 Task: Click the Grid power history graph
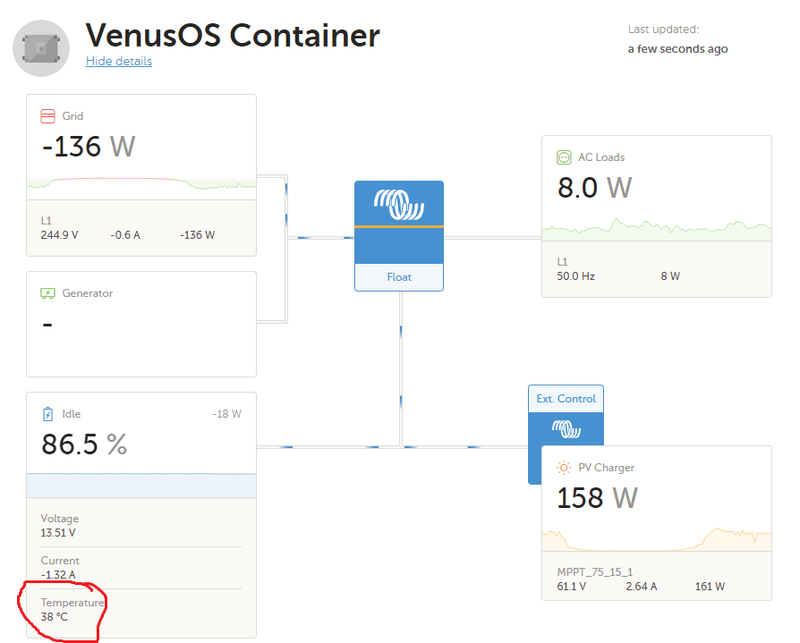coord(141,185)
